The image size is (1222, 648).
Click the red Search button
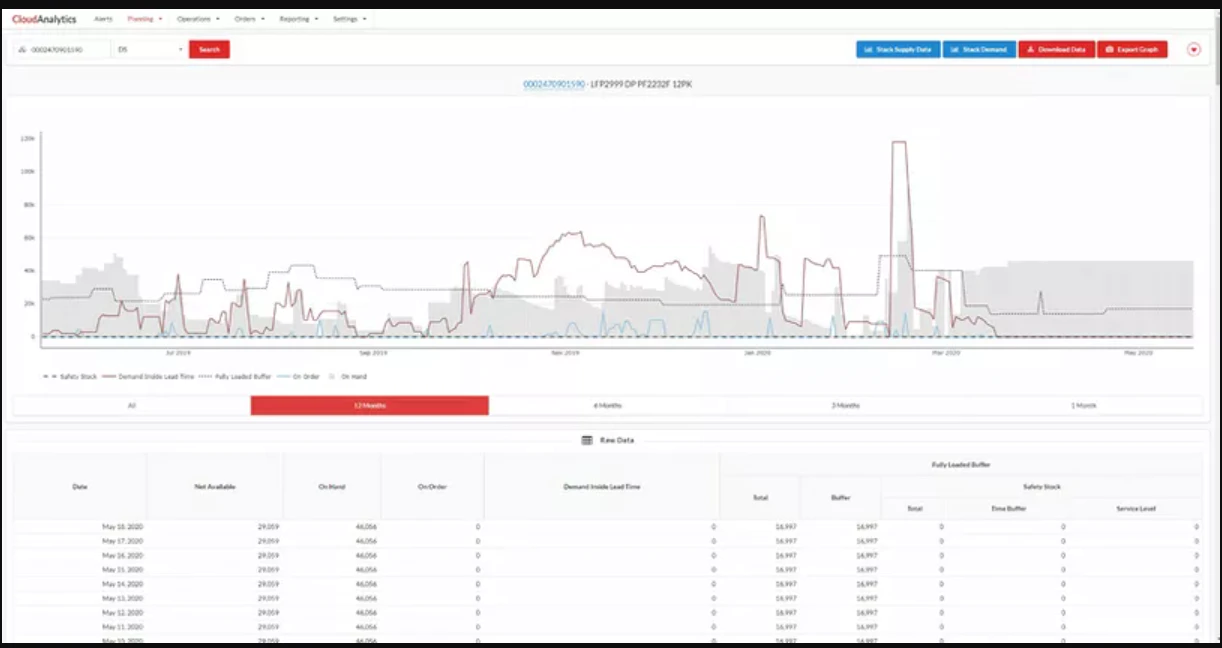point(209,49)
